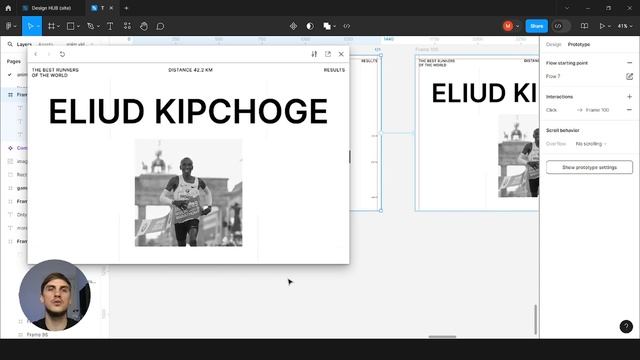The height and width of the screenshot is (360, 640).
Task: Click the Use as mask icon
Action: tap(310, 26)
